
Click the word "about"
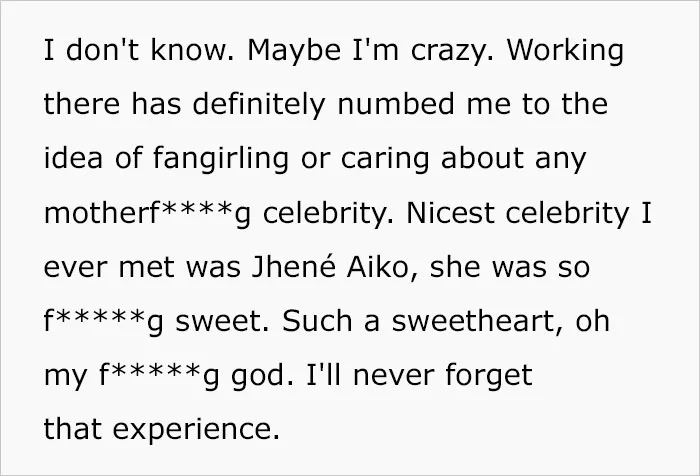tap(482, 159)
